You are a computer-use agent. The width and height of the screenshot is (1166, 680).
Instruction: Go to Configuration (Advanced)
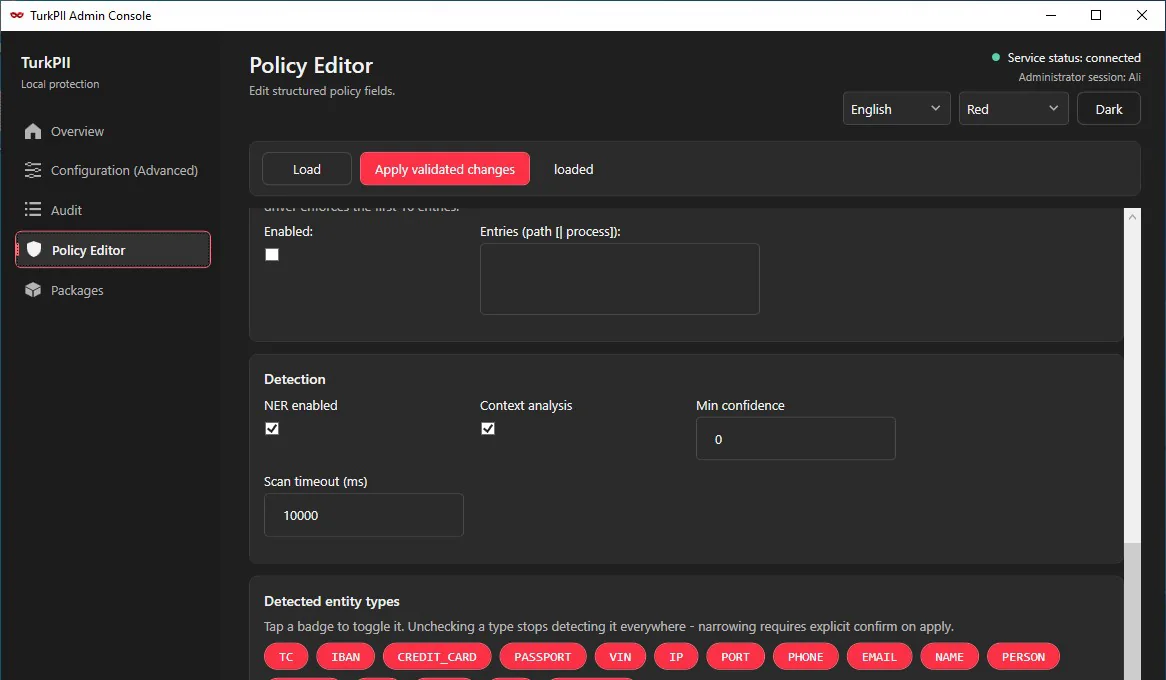[112, 170]
